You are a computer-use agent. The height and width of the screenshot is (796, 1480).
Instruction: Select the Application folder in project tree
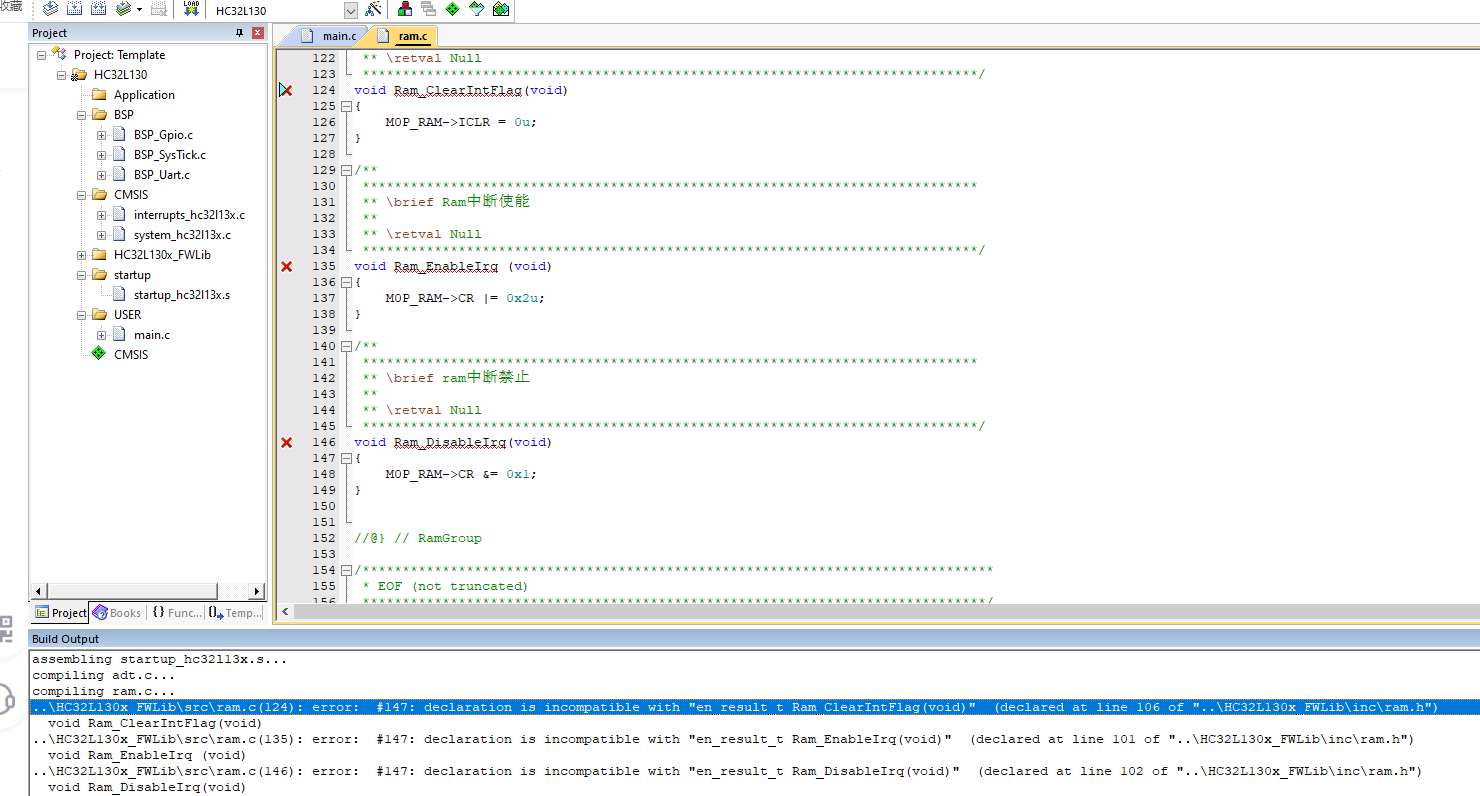point(144,95)
